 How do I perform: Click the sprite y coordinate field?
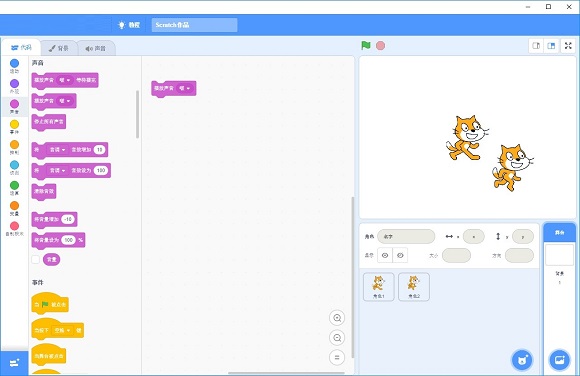click(x=523, y=236)
